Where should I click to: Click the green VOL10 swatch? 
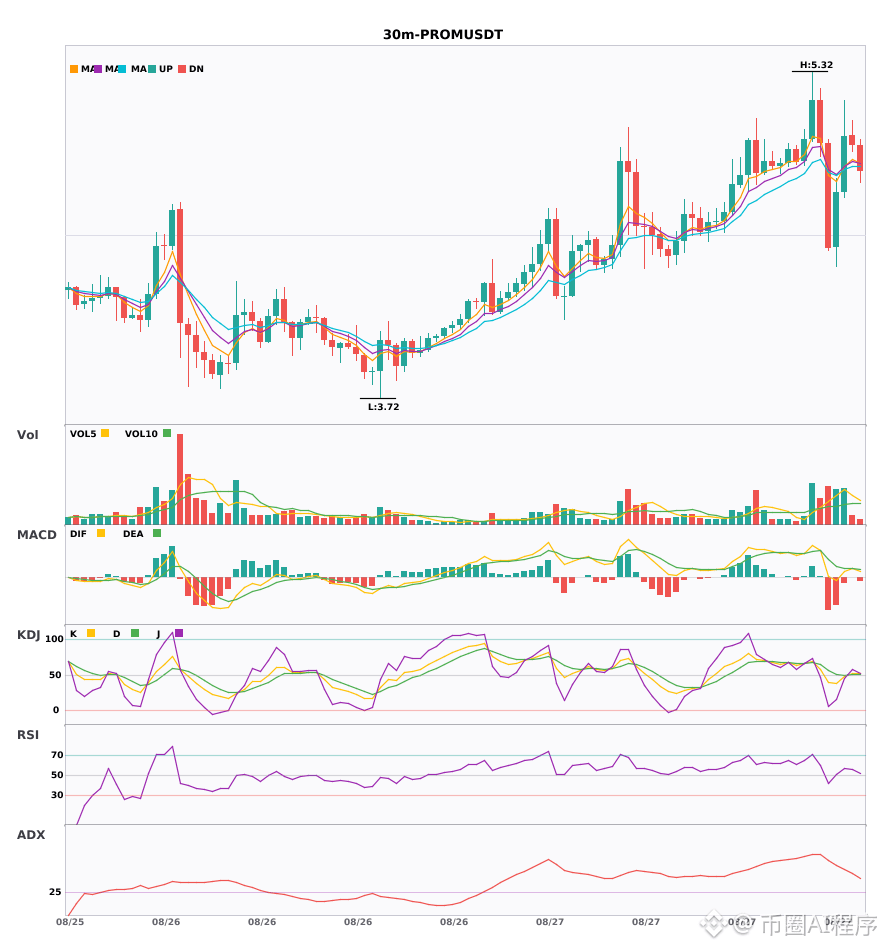167,433
